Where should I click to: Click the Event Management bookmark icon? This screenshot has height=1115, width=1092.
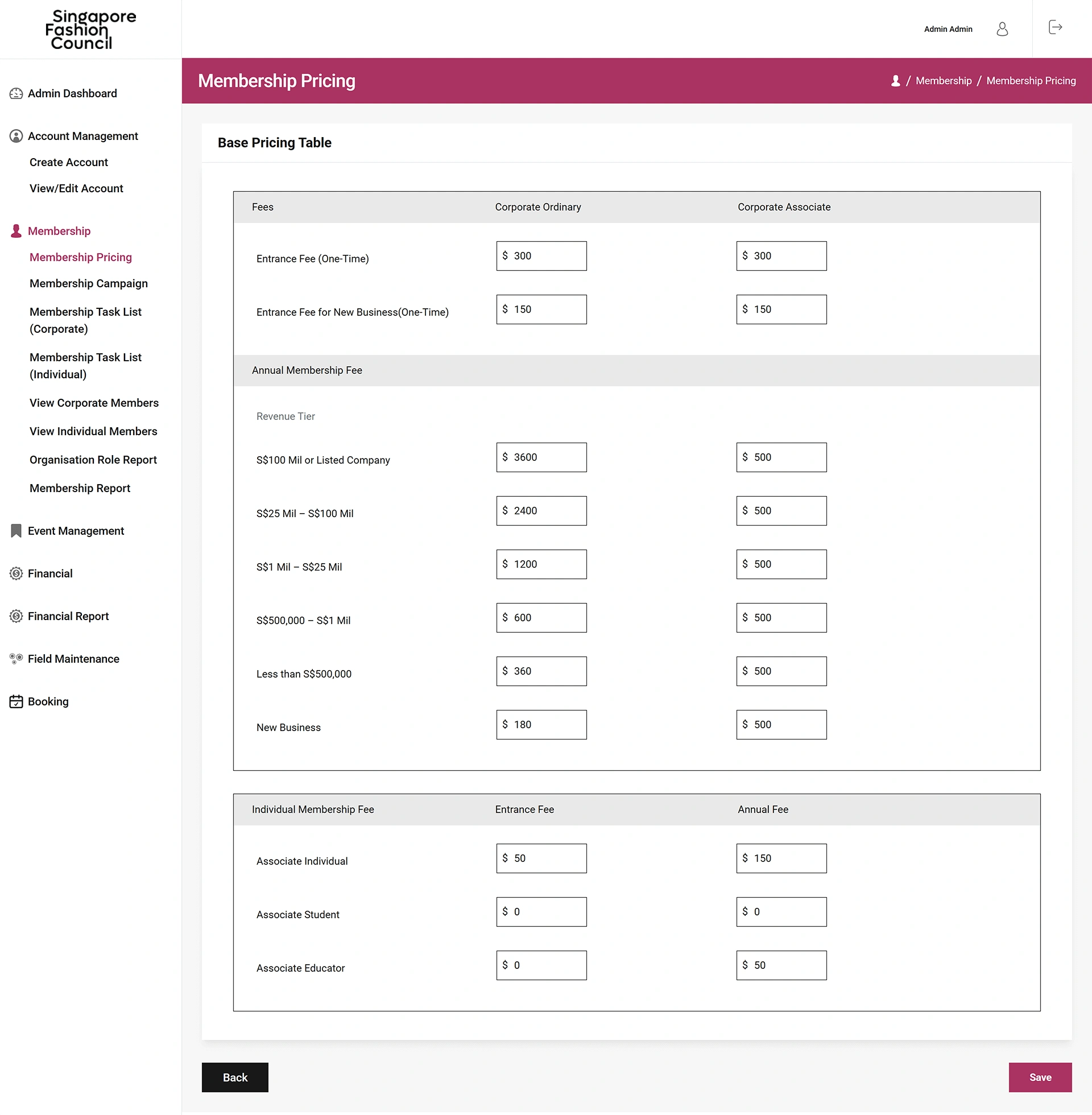pos(16,531)
